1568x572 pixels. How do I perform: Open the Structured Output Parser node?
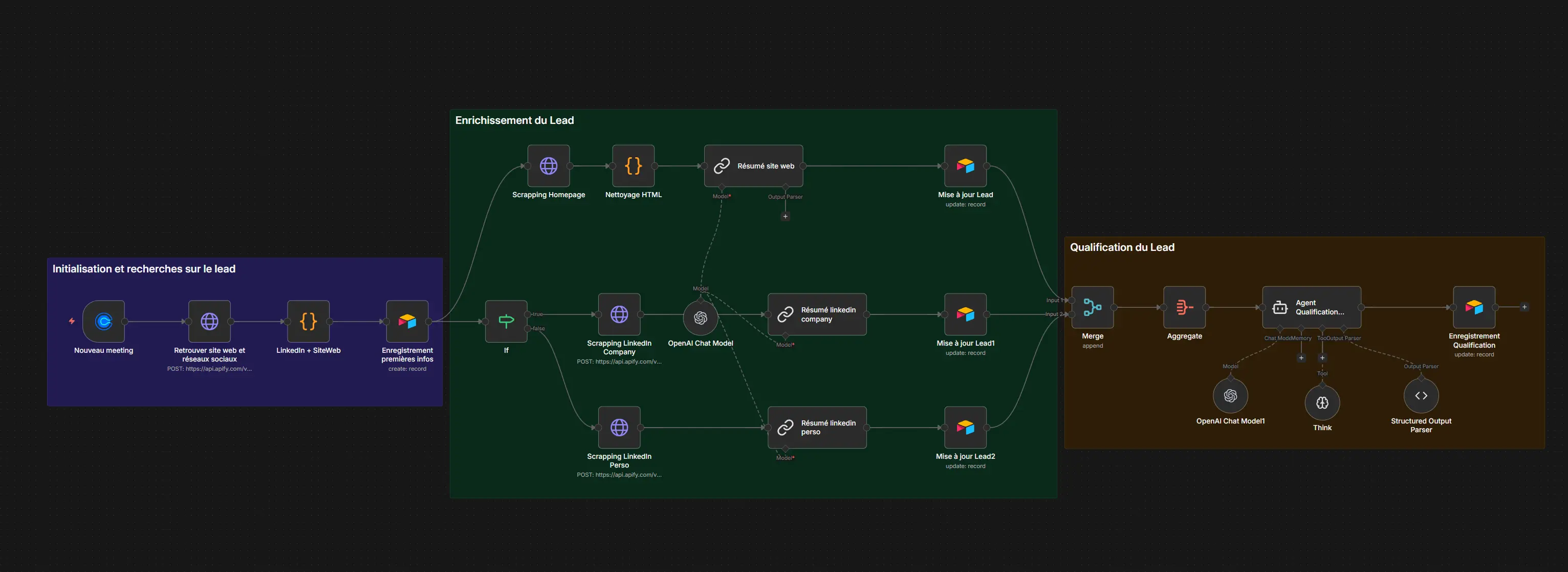[1421, 396]
